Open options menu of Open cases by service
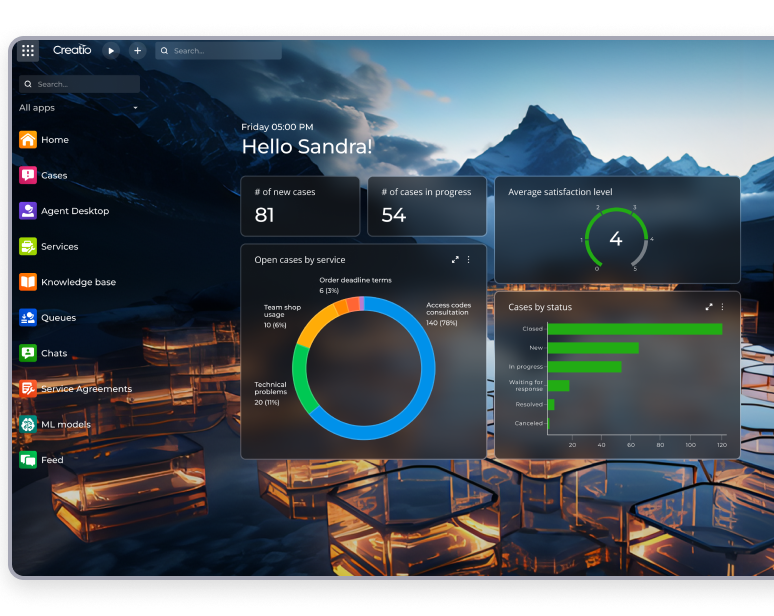774x616 pixels. pos(468,259)
